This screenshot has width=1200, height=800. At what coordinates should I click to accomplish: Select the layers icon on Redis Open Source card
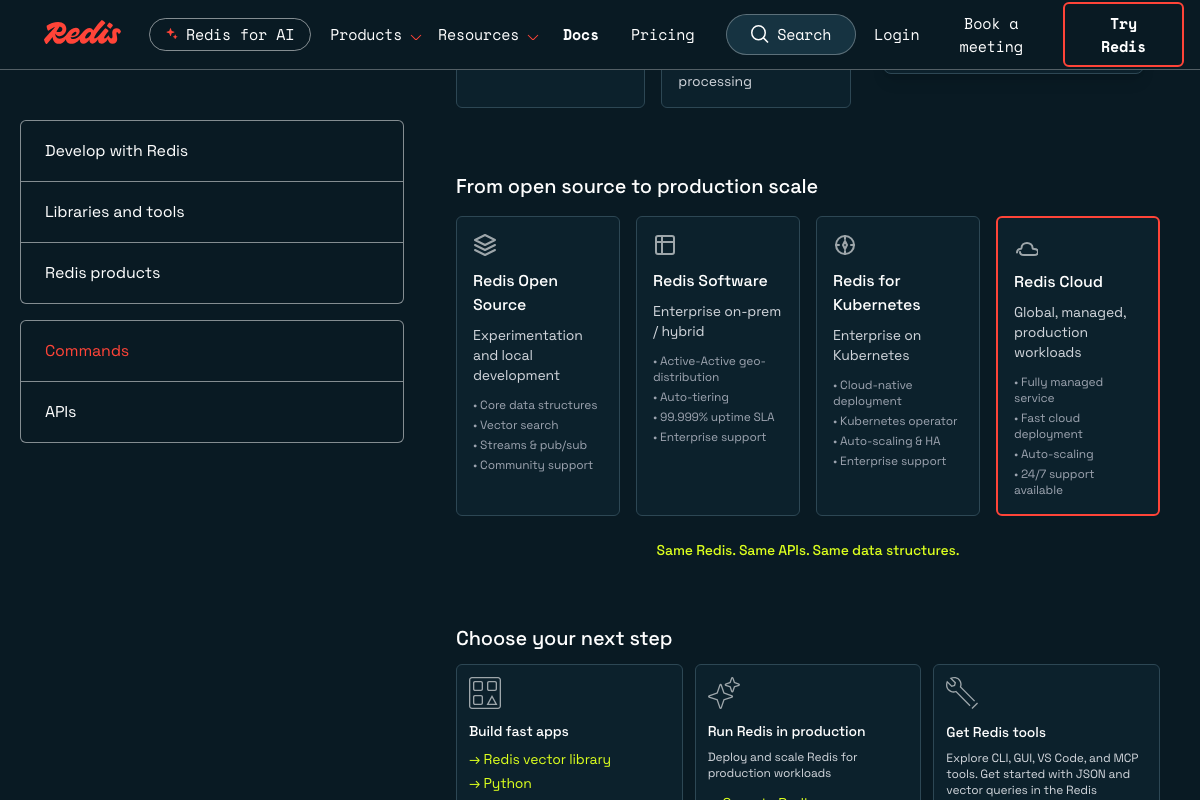tap(485, 244)
